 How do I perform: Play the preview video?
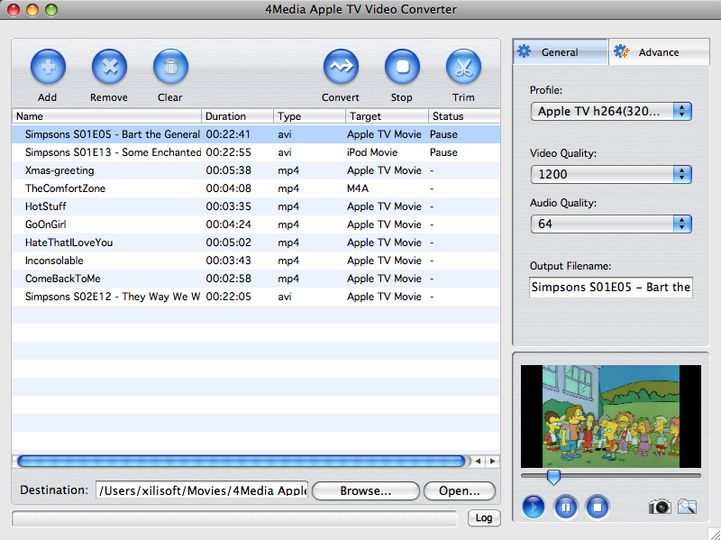click(x=533, y=507)
